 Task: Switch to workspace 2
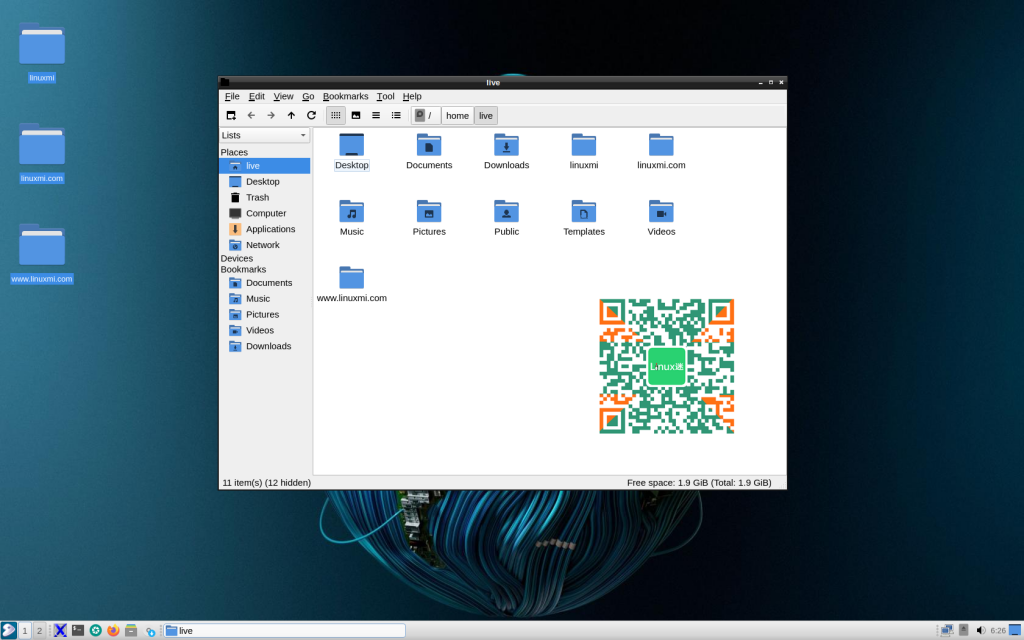[x=39, y=631]
